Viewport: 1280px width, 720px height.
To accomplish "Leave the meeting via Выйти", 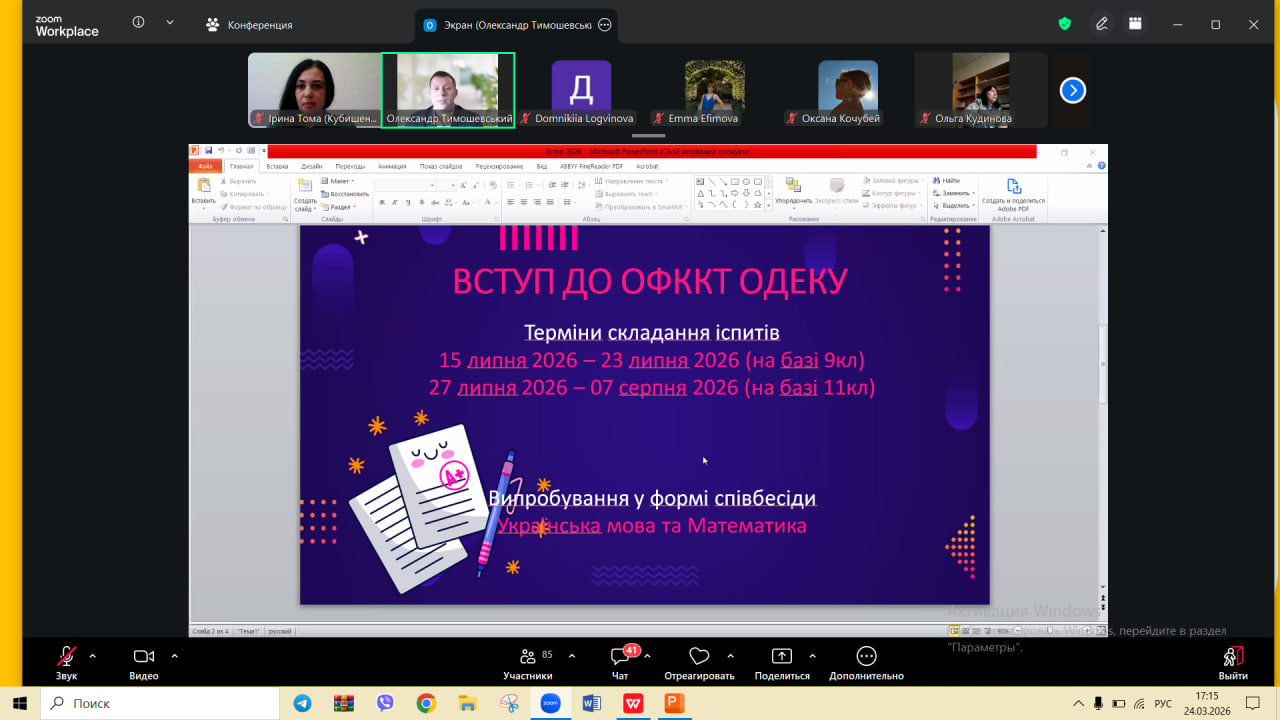I will (x=1232, y=657).
